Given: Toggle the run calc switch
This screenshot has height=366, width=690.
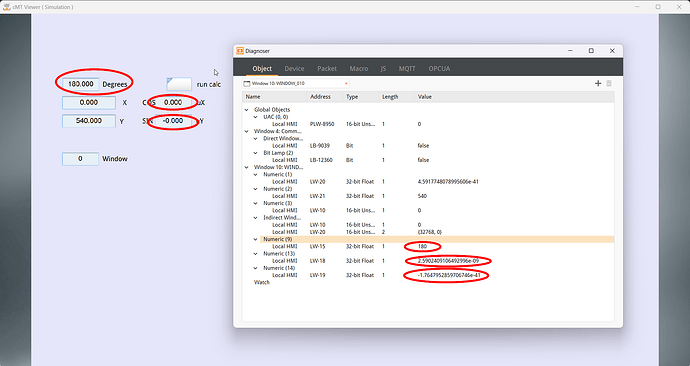Looking at the screenshot, I should pyautogui.click(x=179, y=84).
